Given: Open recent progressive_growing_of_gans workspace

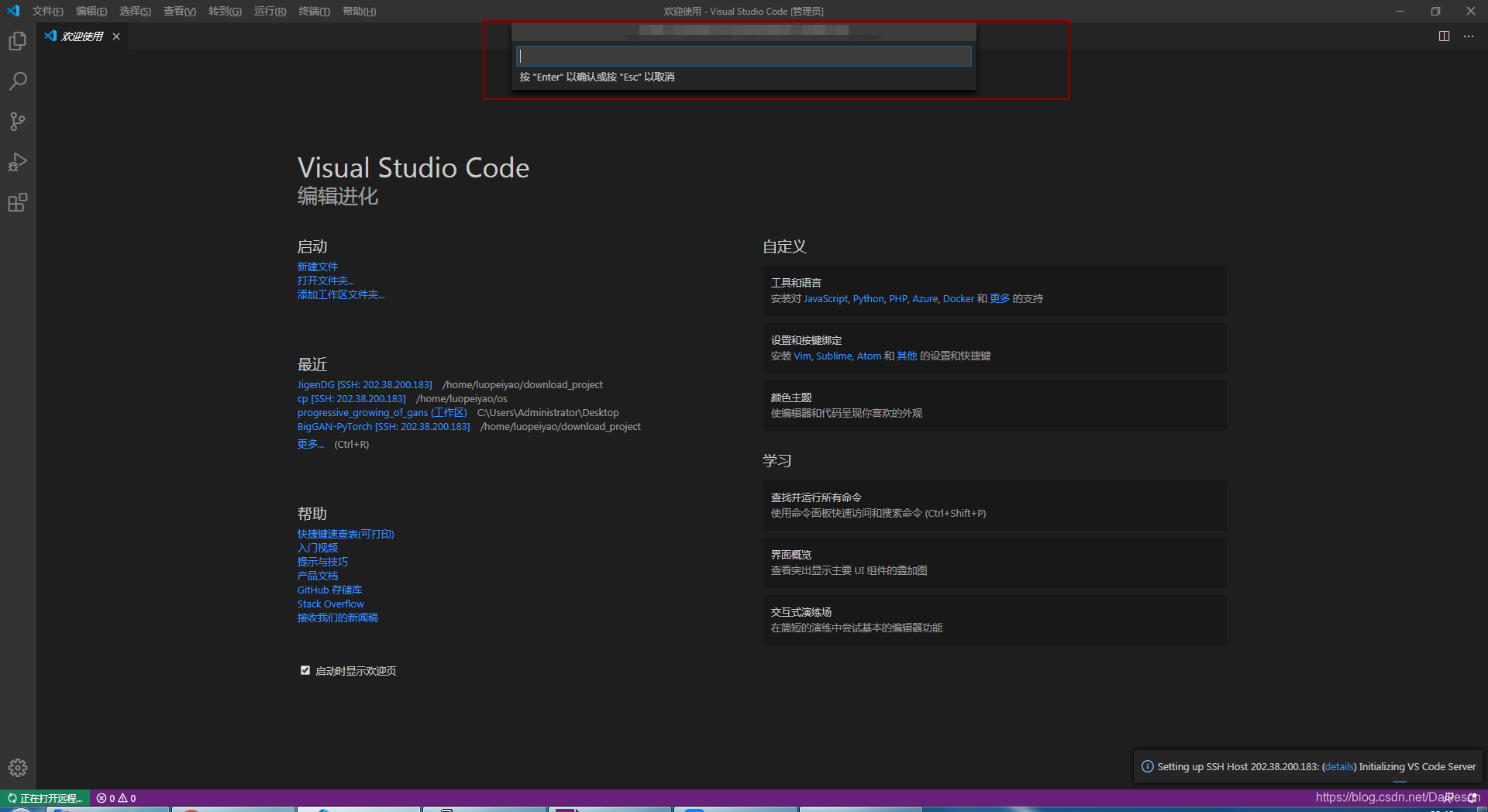Looking at the screenshot, I should [x=382, y=412].
